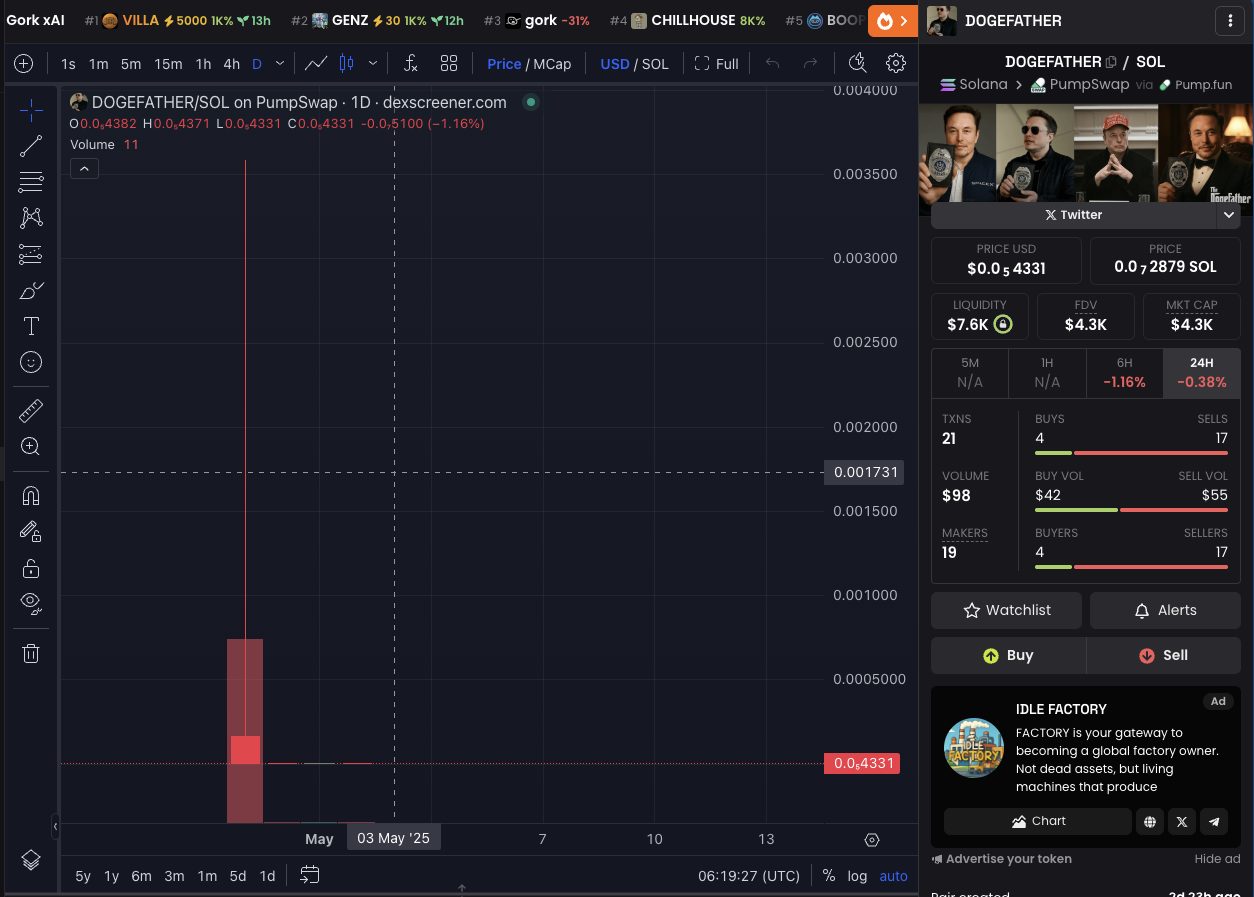Open the DOGEFATHER token image banner
The image size is (1254, 897).
(1085, 153)
